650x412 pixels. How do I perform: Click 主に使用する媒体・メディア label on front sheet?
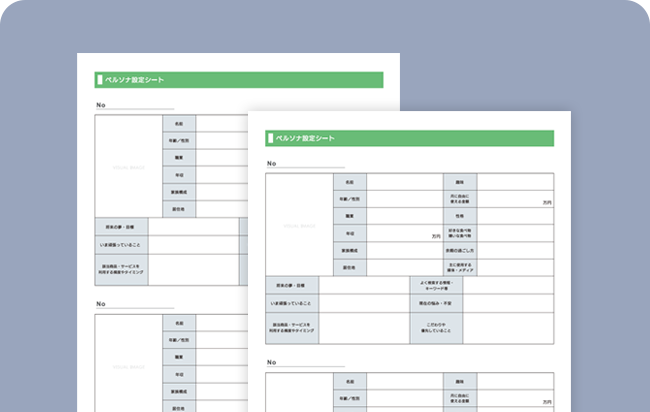point(460,268)
